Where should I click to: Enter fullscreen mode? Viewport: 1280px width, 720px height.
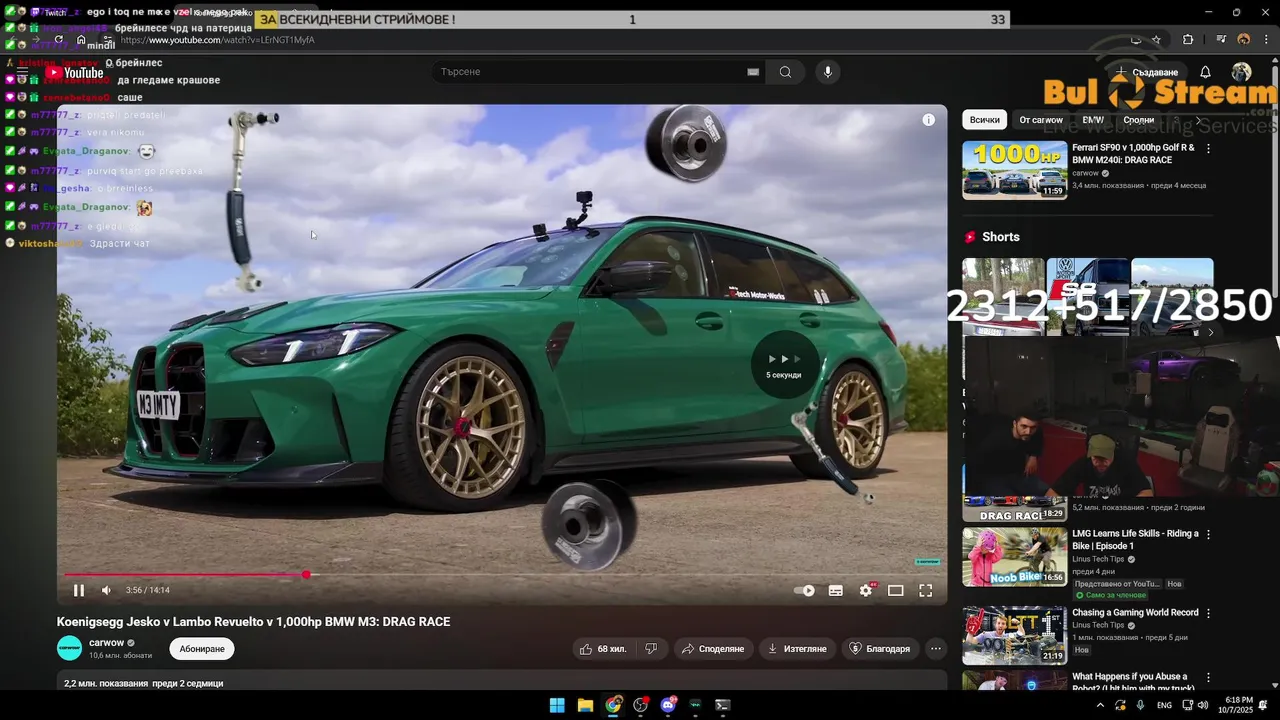coord(926,590)
